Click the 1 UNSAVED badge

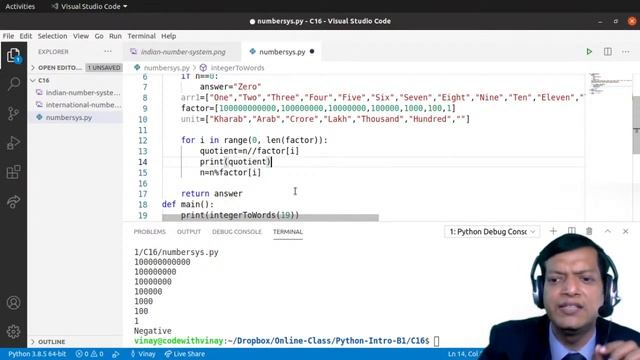[104, 67]
